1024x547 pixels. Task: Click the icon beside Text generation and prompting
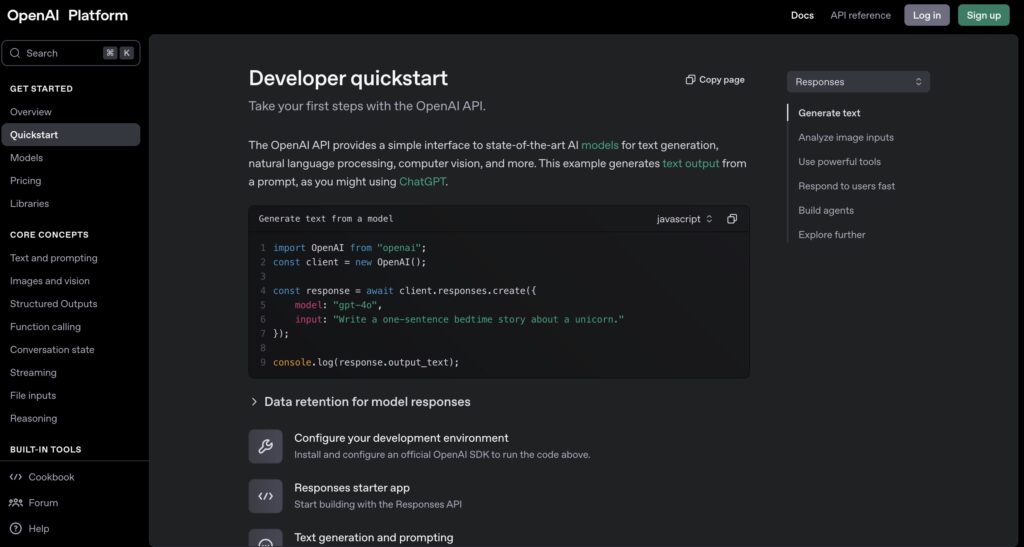(x=265, y=538)
